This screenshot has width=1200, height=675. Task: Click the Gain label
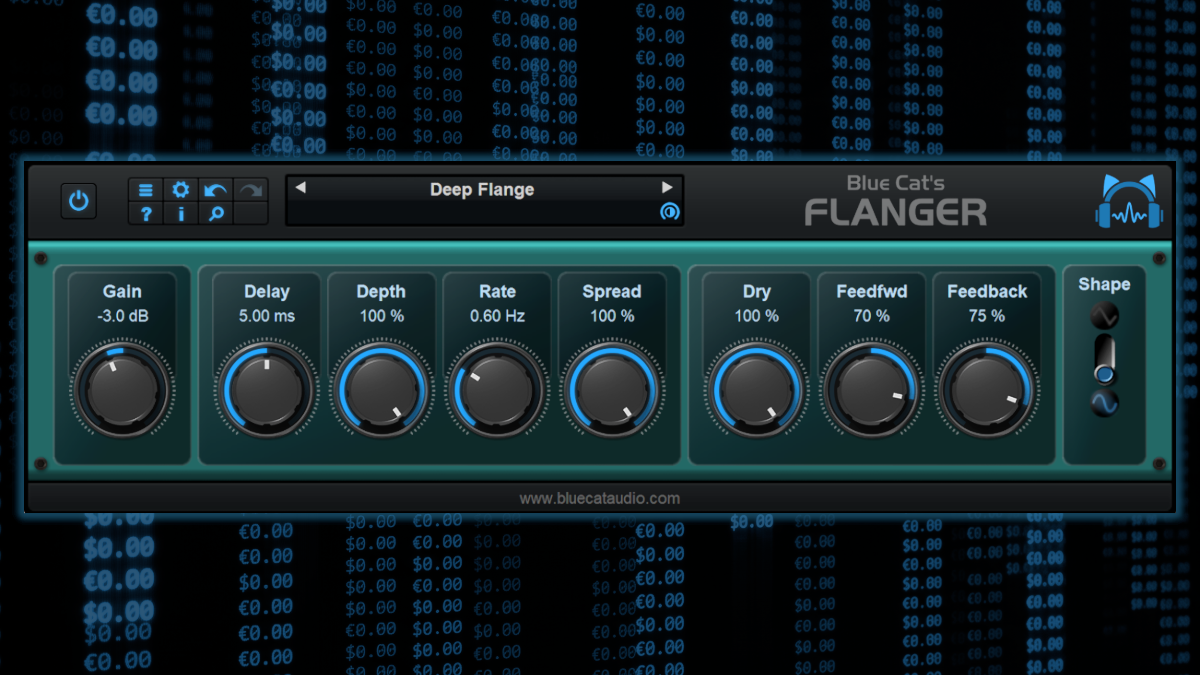coord(122,292)
